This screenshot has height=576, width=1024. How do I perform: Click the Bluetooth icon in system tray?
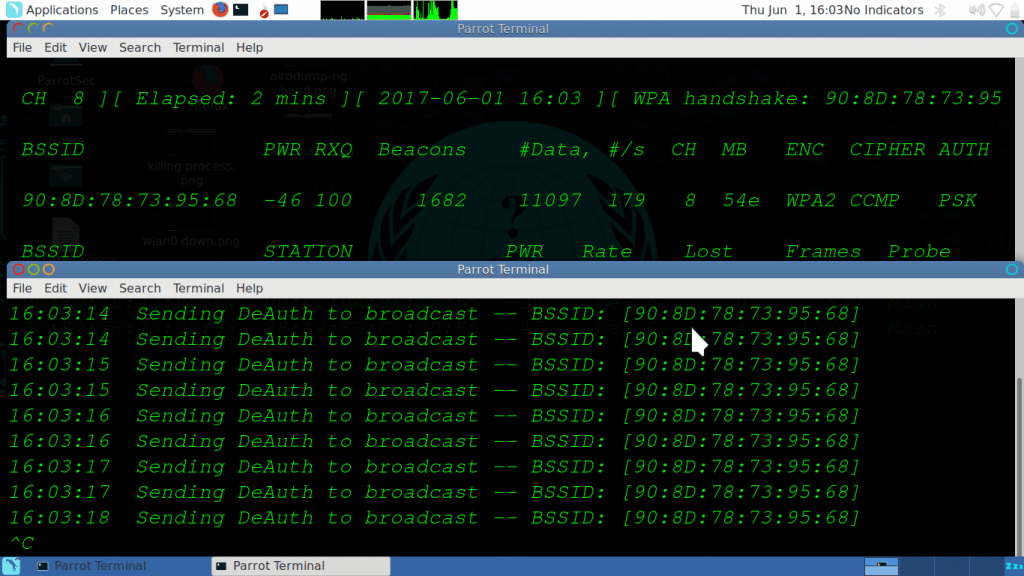tap(940, 10)
